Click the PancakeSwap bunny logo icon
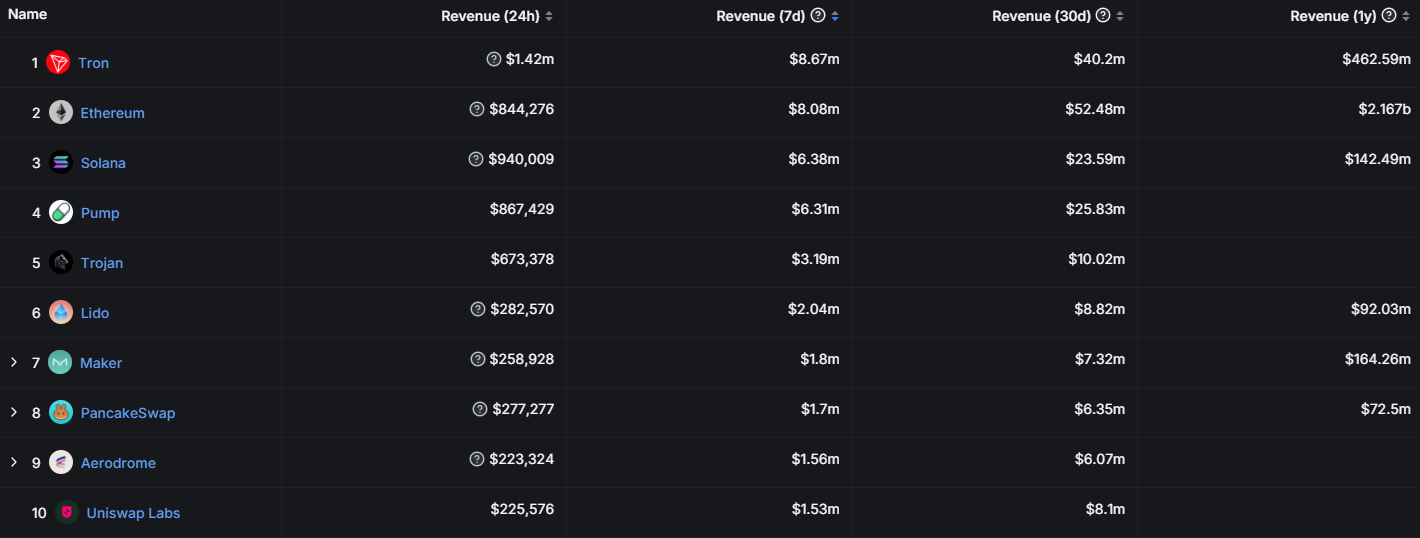1420x538 pixels. [x=61, y=413]
